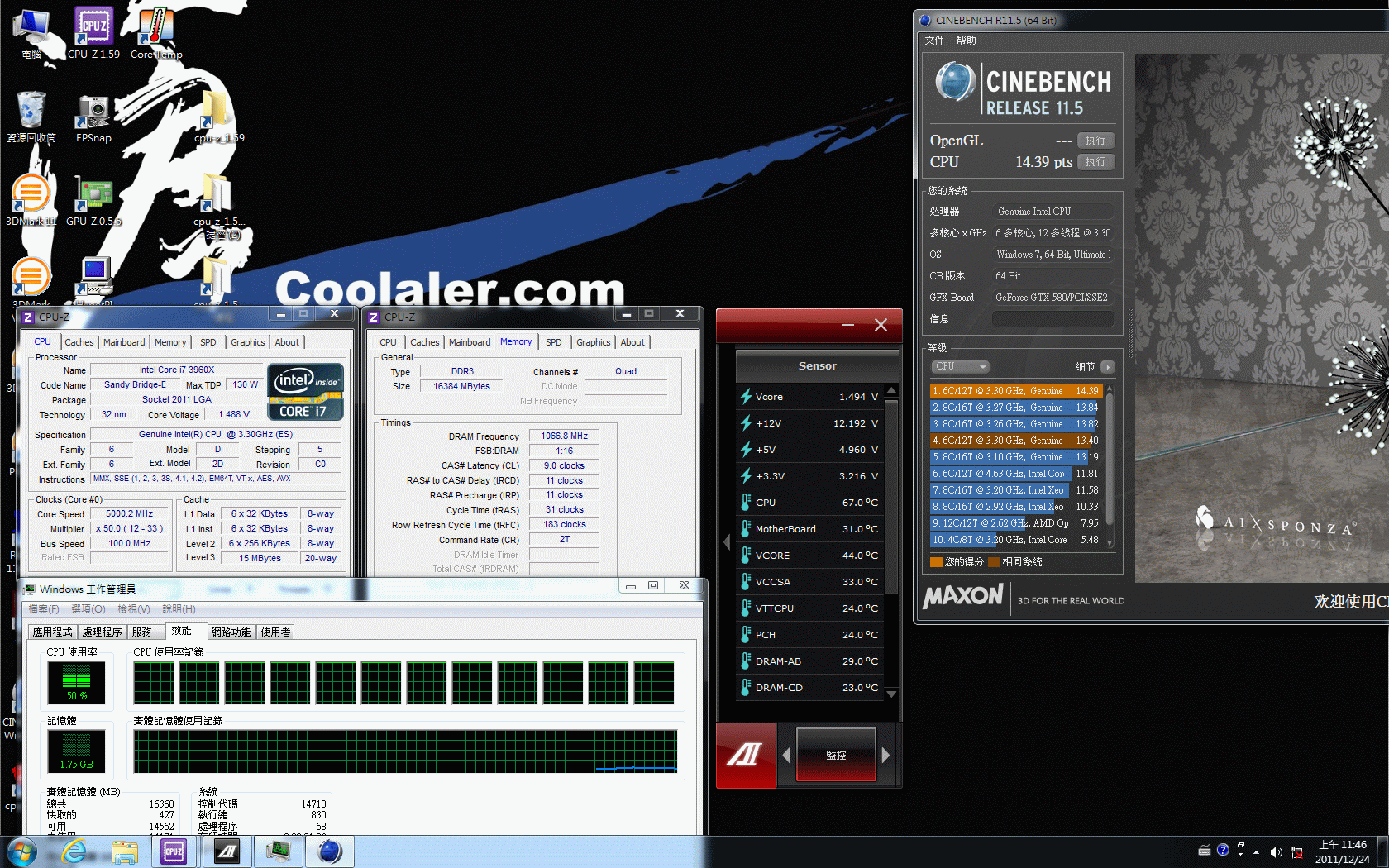The image size is (1389, 868).
Task: Click the Show Desktop strip on taskbar
Action: (x=1383, y=851)
